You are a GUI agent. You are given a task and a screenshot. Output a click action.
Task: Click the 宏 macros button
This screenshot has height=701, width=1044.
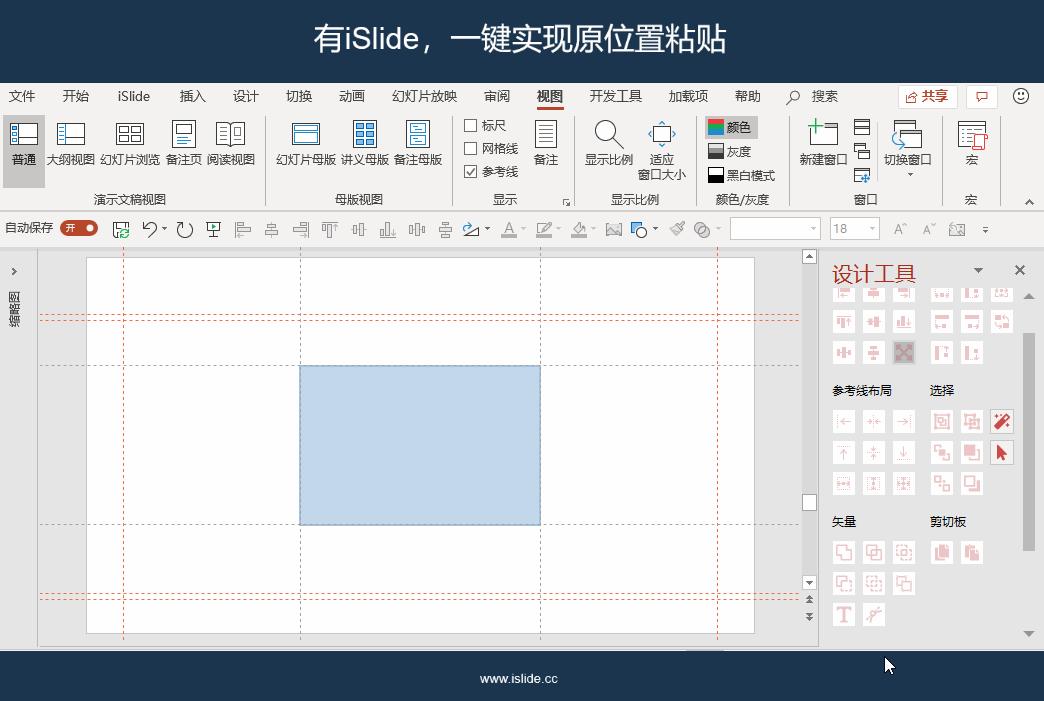click(x=971, y=142)
